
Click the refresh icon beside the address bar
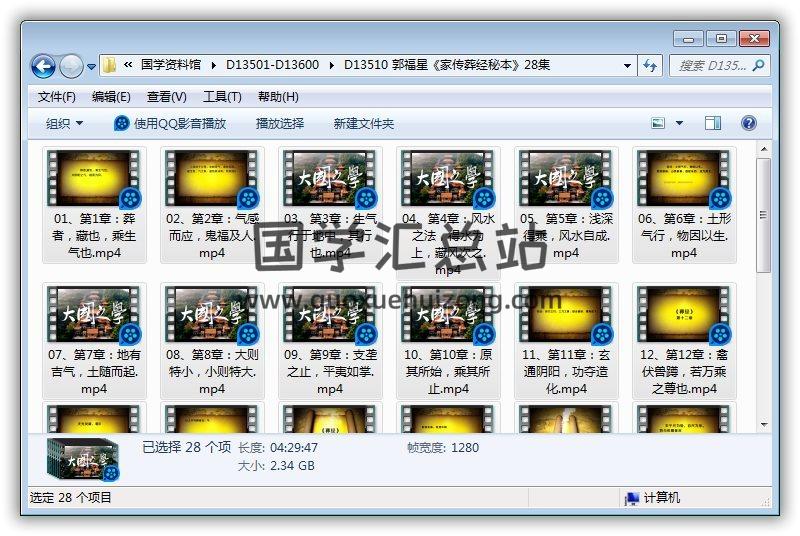pos(650,65)
